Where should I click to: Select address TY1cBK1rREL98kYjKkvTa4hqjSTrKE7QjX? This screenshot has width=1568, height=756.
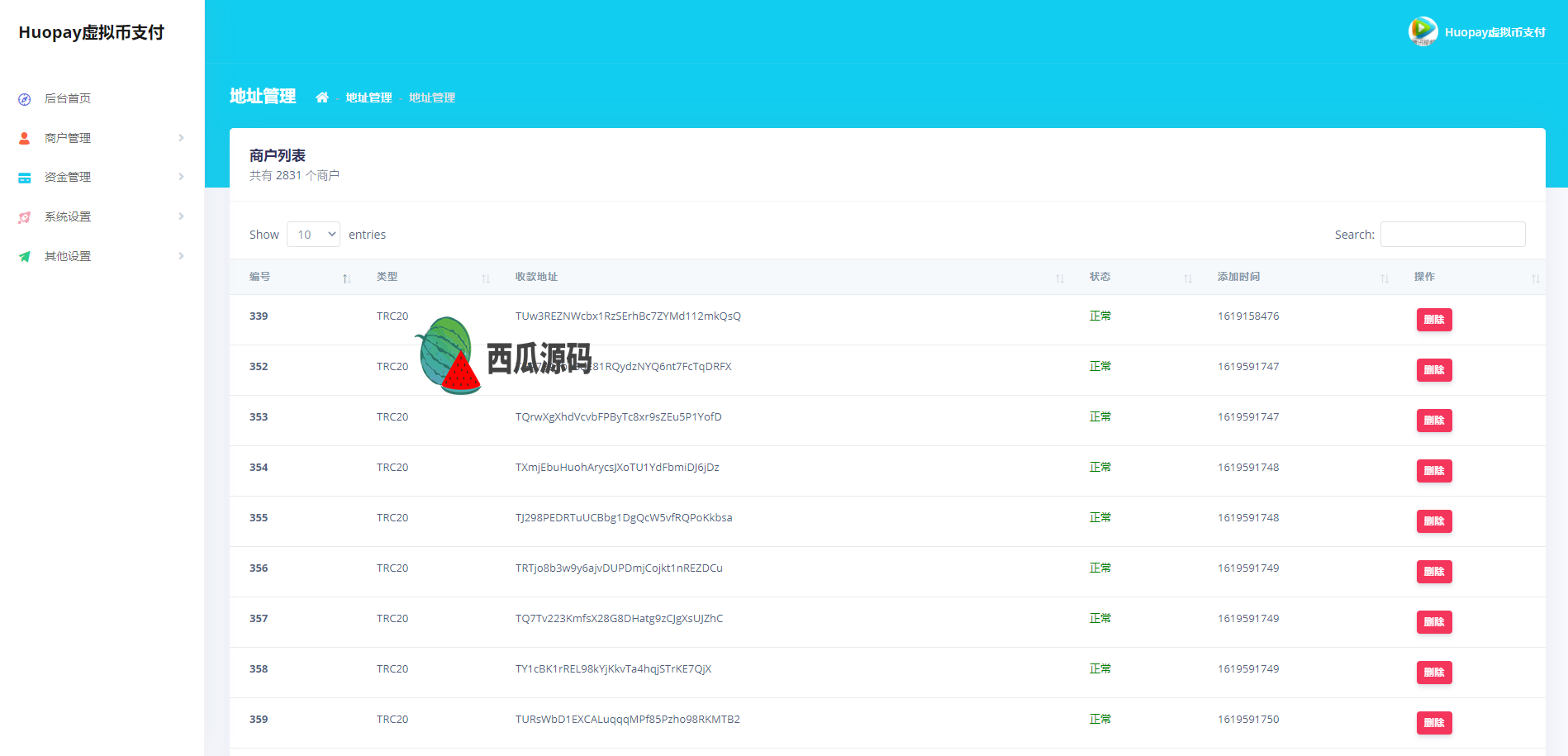[613, 668]
